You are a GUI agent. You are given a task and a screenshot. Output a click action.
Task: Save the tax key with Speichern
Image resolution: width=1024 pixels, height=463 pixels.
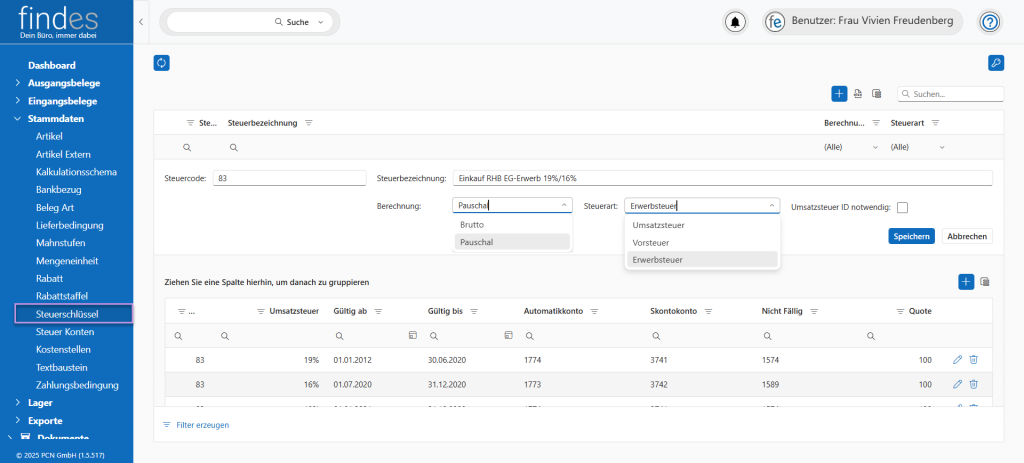[911, 237]
